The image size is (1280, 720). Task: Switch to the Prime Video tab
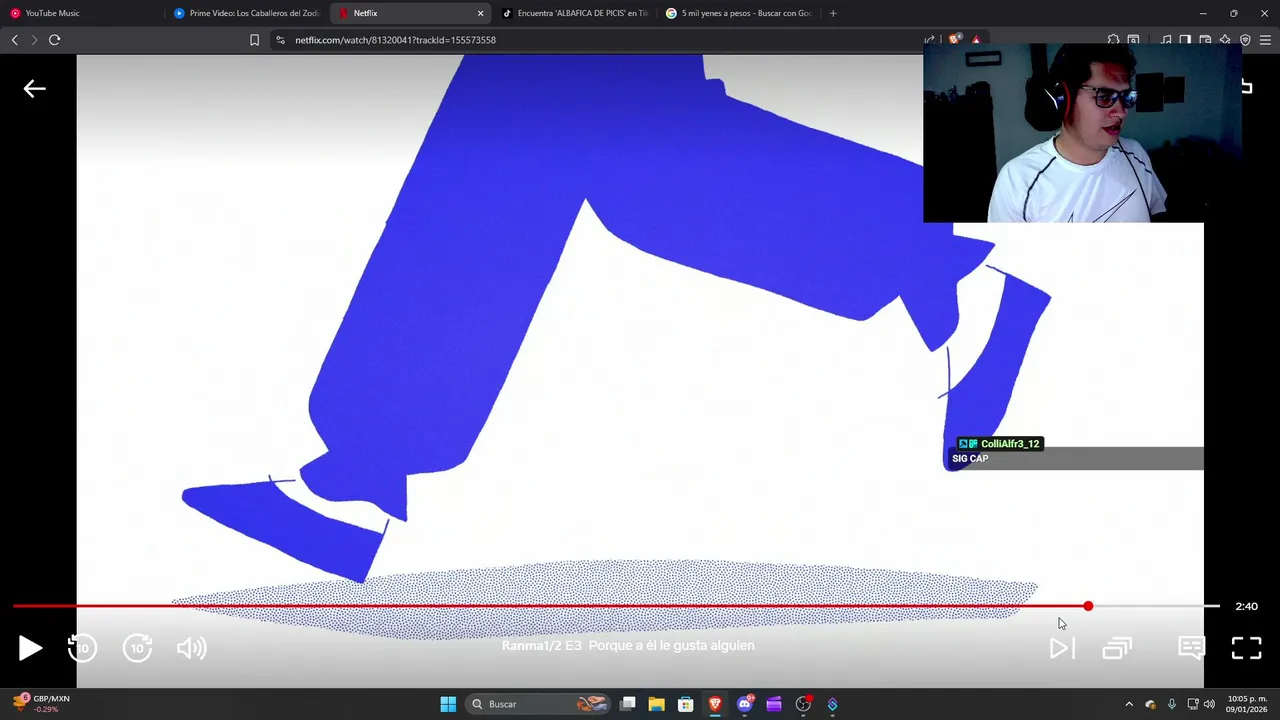[246, 13]
